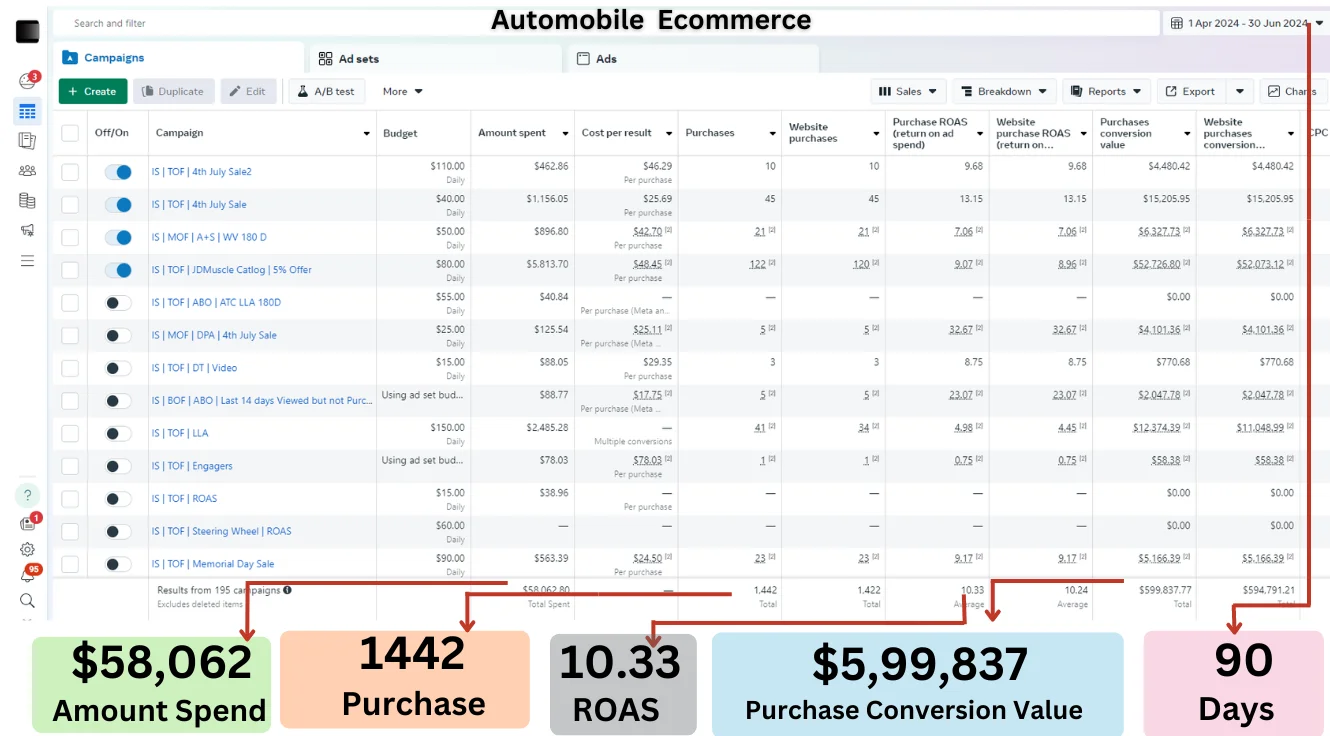The width and height of the screenshot is (1330, 736).
Task: Open the Help question mark icon
Action: (27, 495)
